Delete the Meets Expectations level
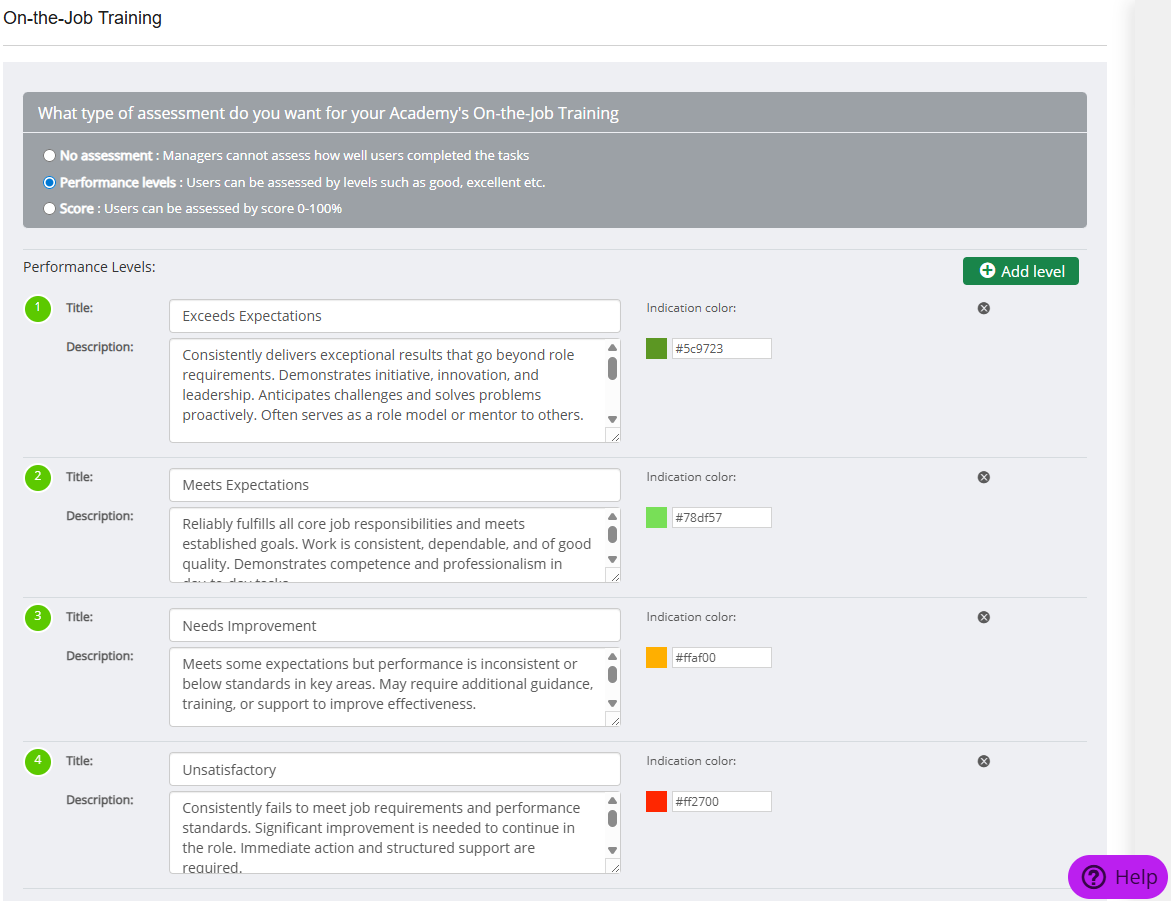The image size is (1171, 901). tap(983, 477)
